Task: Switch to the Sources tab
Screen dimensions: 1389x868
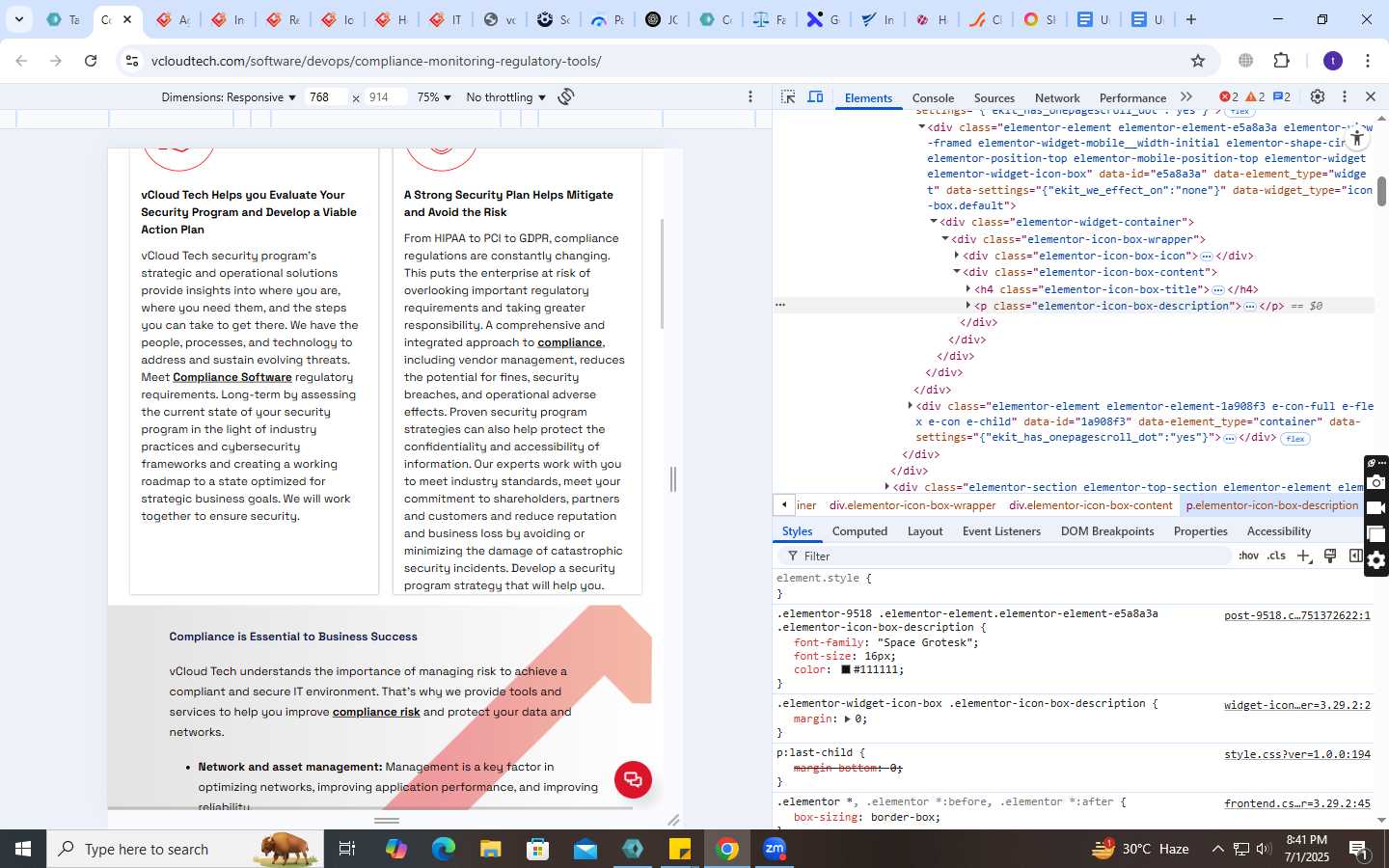Action: point(994,97)
